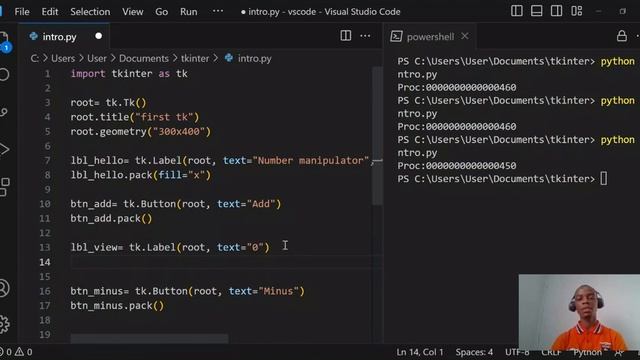Expand the Documents breadcrumb

pyautogui.click(x=144, y=58)
